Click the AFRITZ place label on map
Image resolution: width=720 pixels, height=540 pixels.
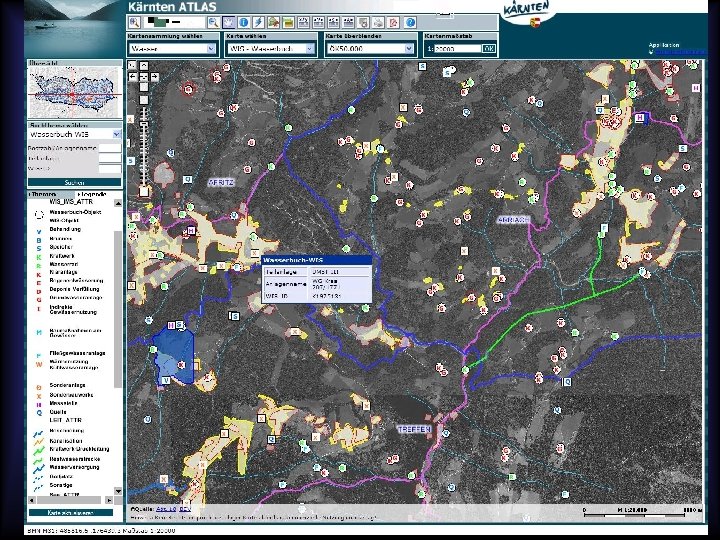(x=221, y=182)
